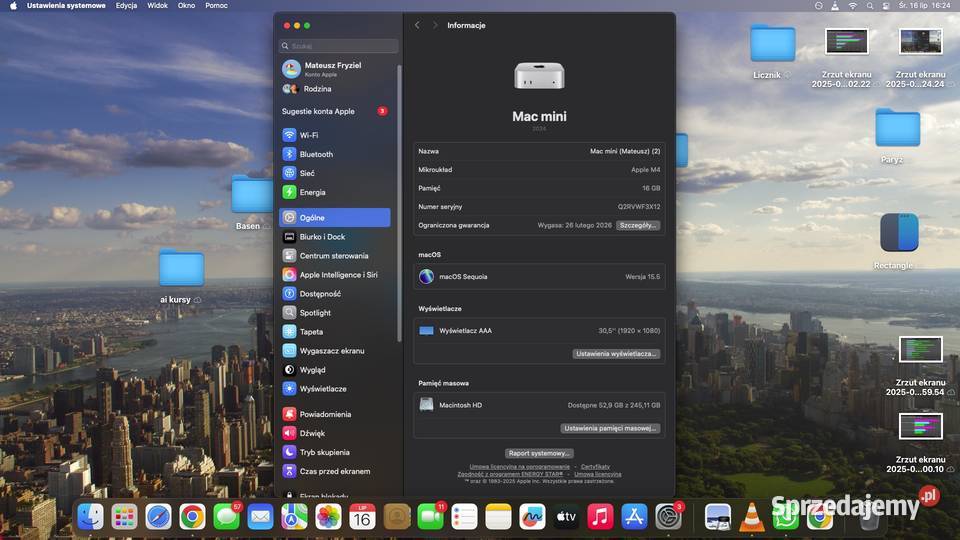Open Sugestie konta Apple row
The width and height of the screenshot is (960, 540).
pos(334,111)
